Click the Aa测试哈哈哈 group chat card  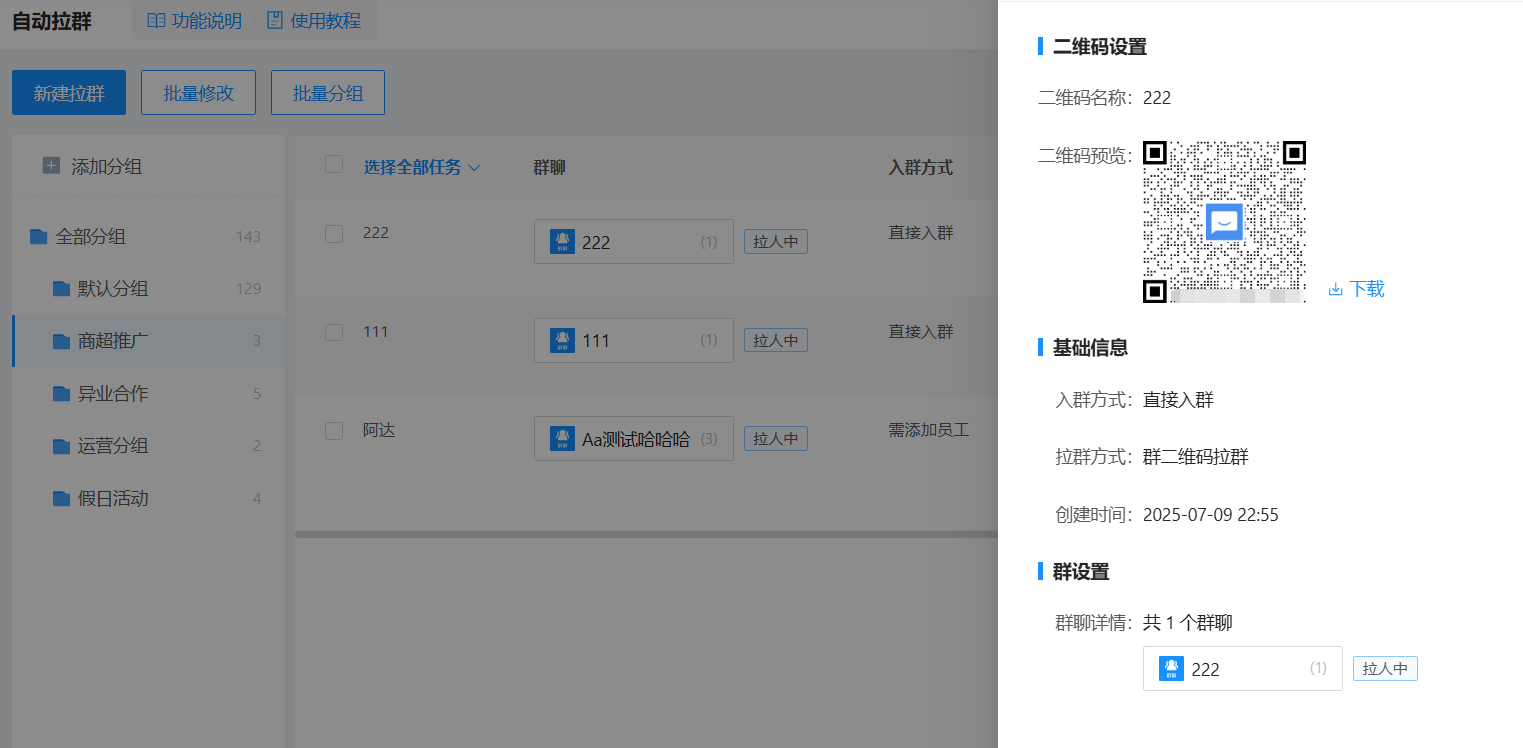click(x=634, y=439)
